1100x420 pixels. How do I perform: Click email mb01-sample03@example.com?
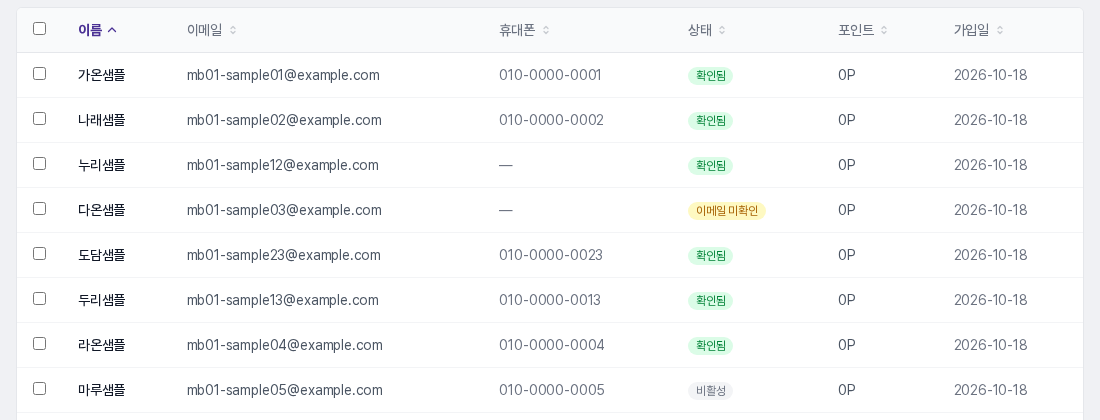284,210
